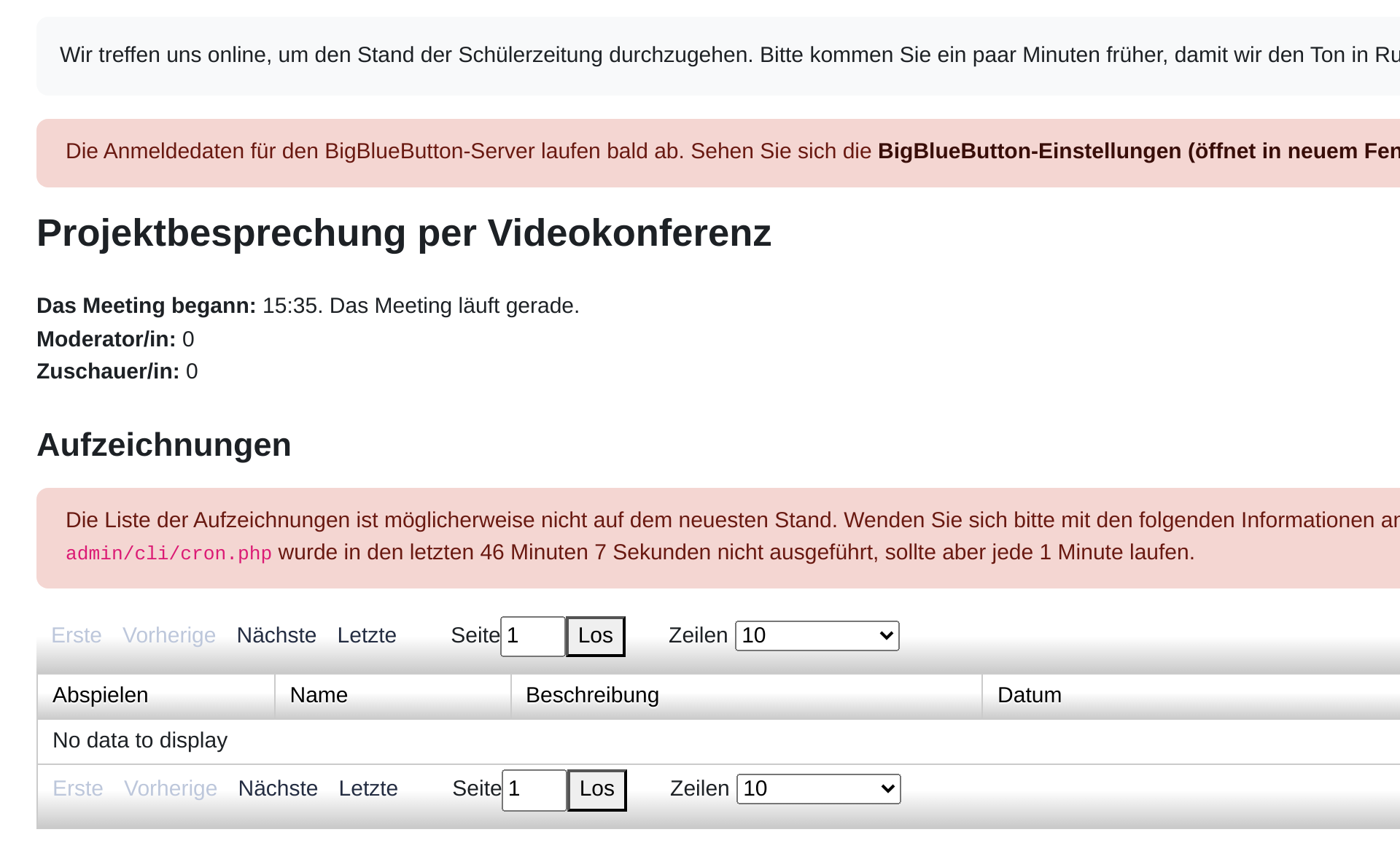Click bottom 'Vorherige' pagination link

coord(171,788)
